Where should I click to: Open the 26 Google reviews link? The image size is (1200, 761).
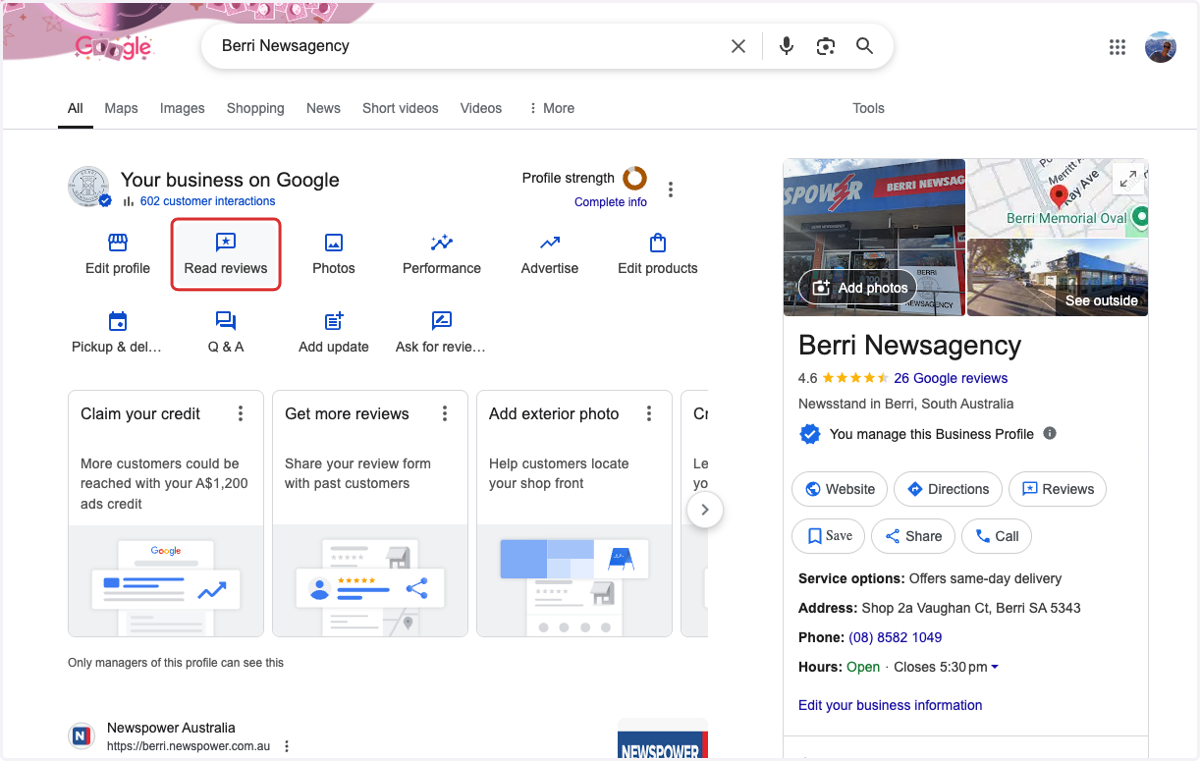pyautogui.click(x=951, y=379)
